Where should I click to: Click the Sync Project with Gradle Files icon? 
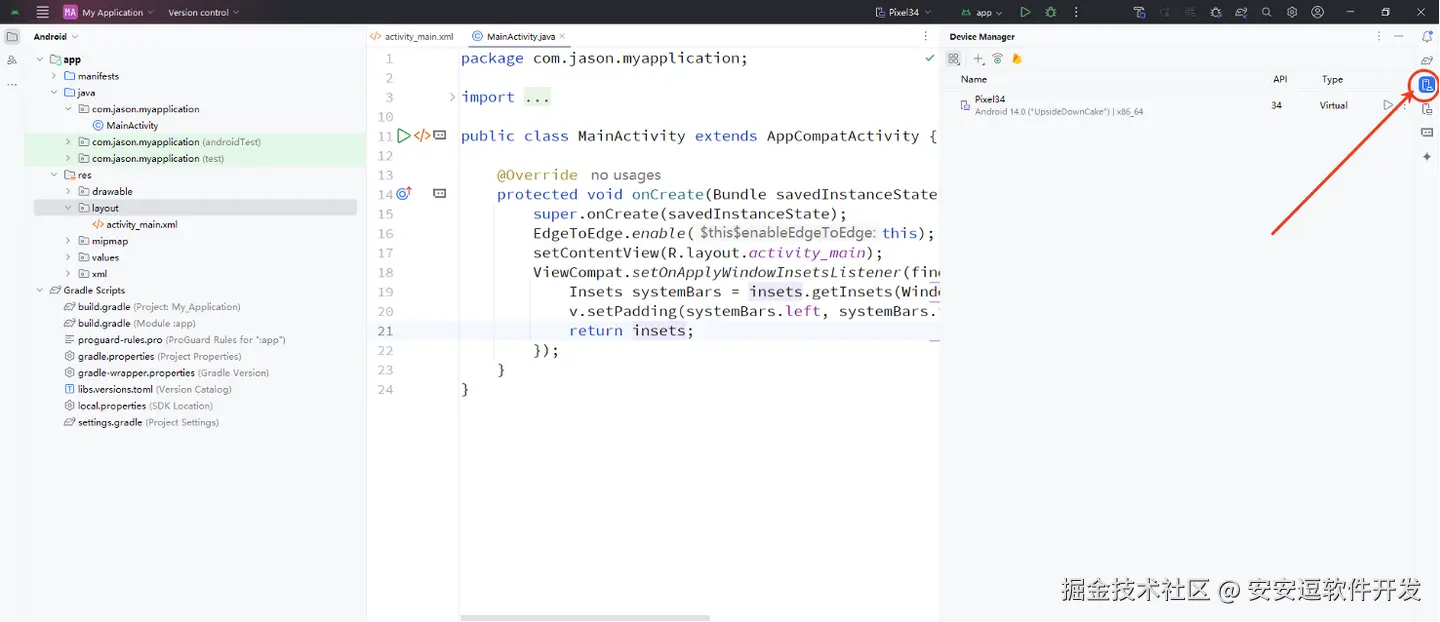(x=1241, y=12)
